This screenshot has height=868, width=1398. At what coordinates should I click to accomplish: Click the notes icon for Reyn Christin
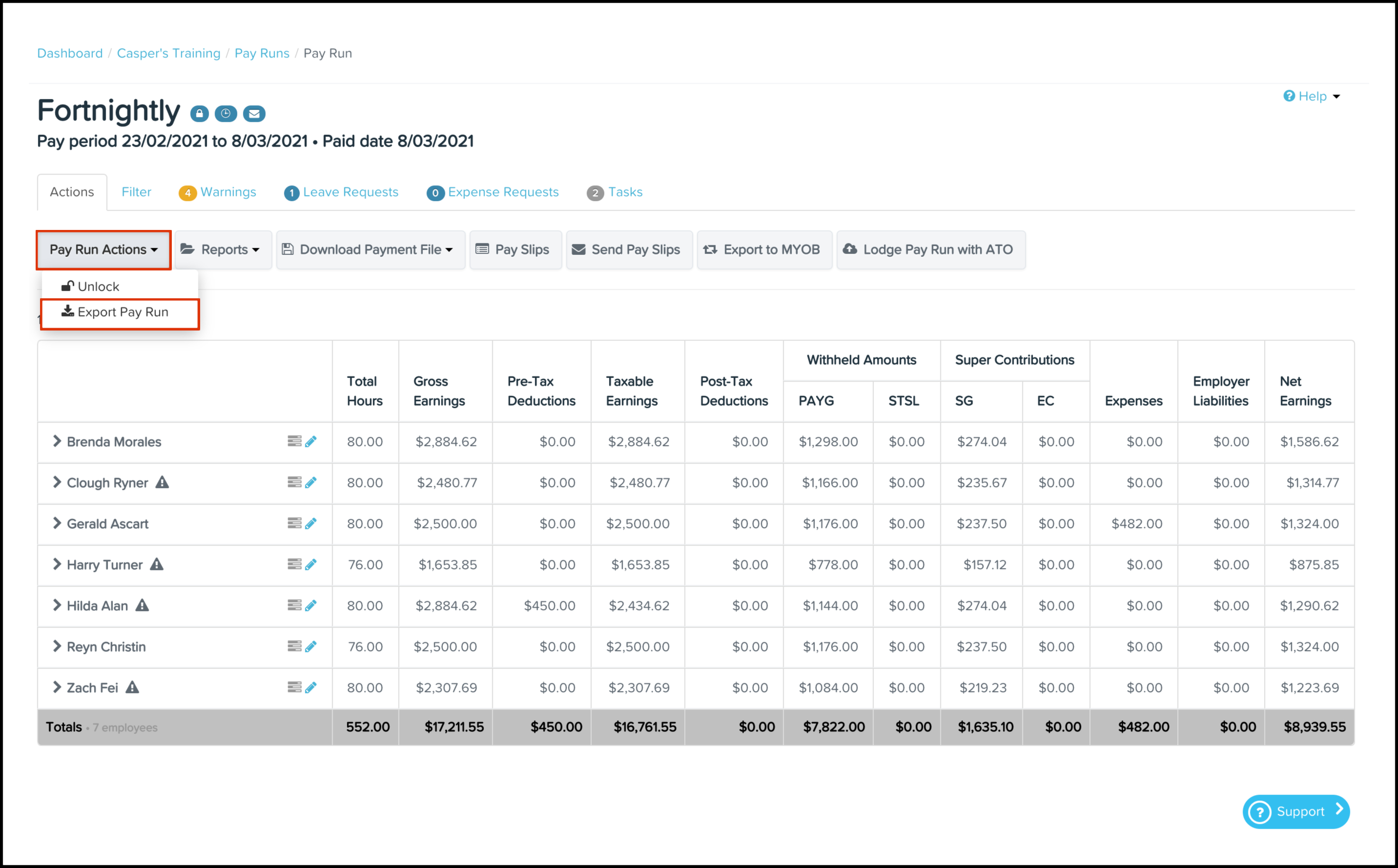294,646
